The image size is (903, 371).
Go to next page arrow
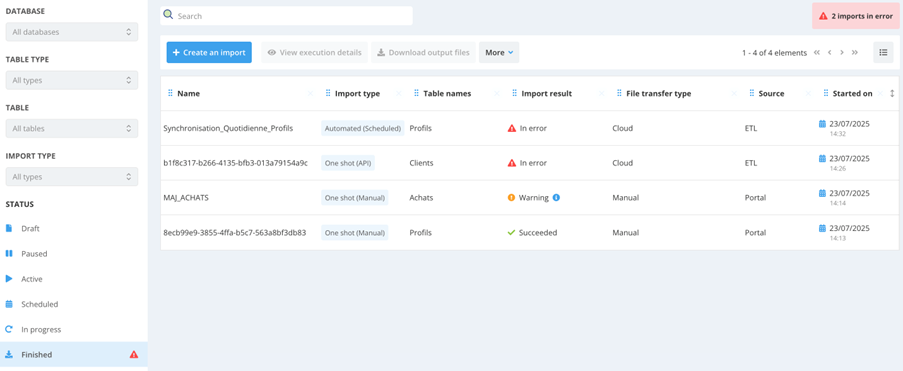coord(842,52)
